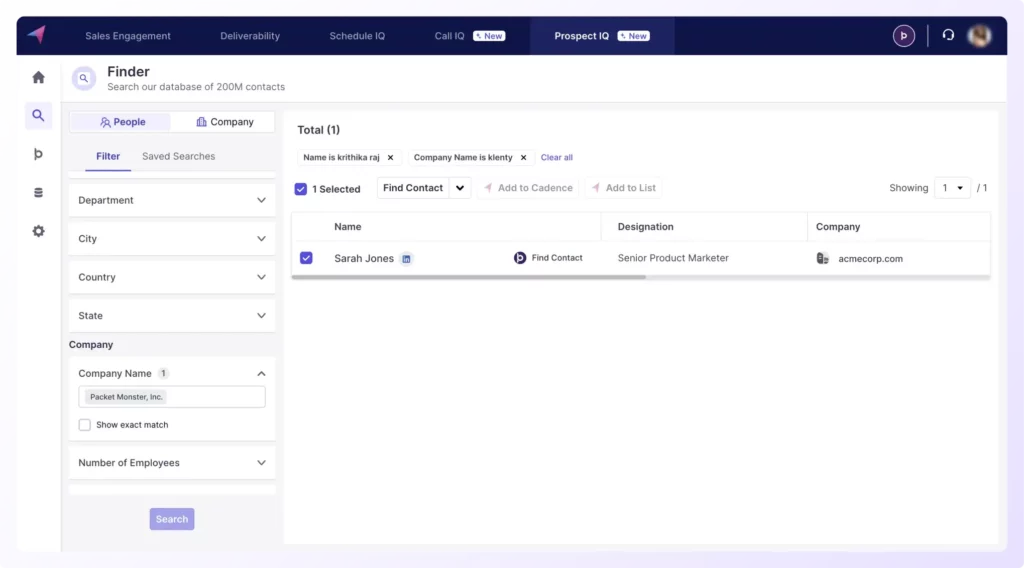This screenshot has height=568, width=1024.
Task: Click the Search button
Action: [x=172, y=519]
